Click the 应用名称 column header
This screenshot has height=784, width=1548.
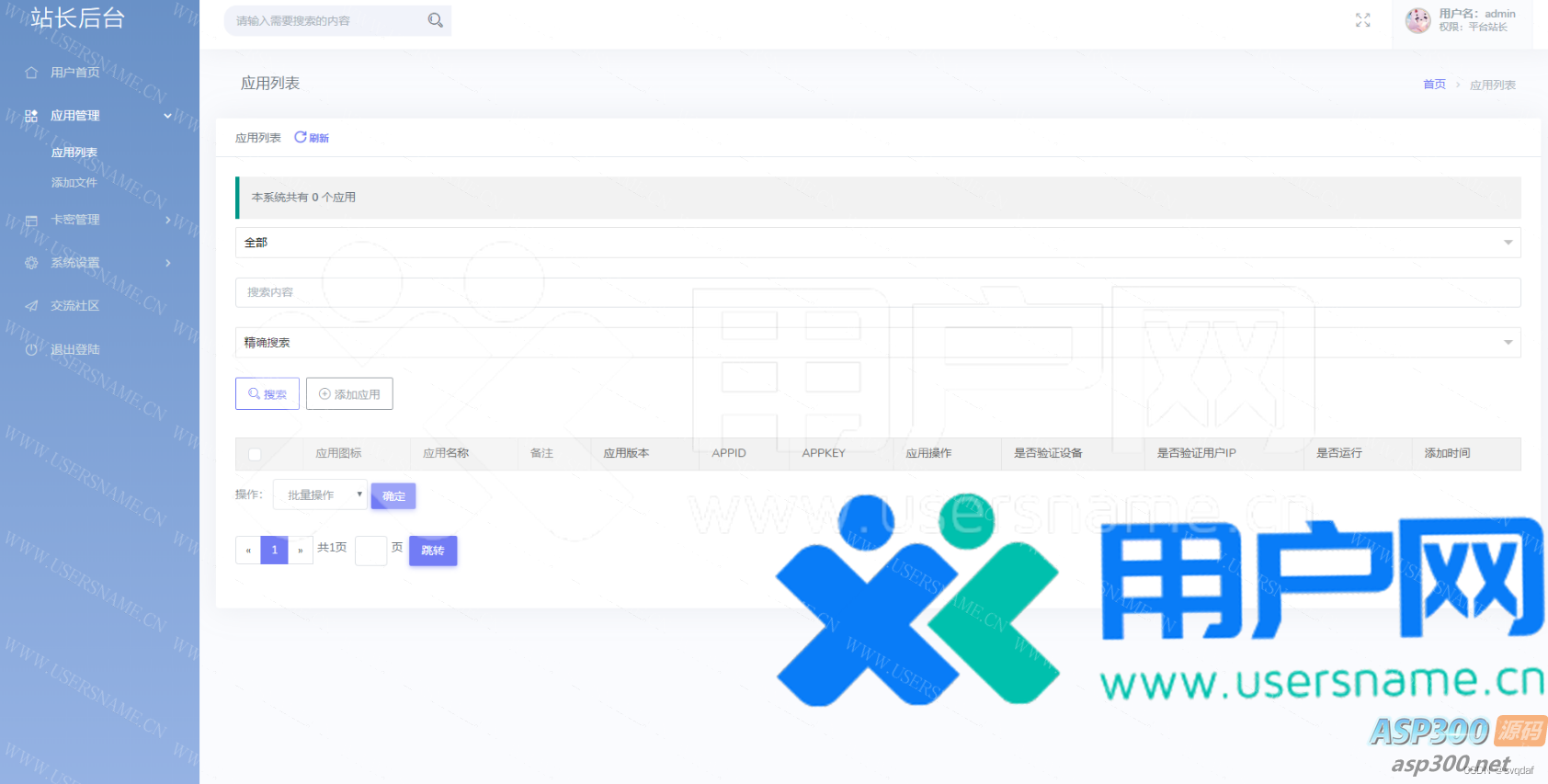coord(446,453)
